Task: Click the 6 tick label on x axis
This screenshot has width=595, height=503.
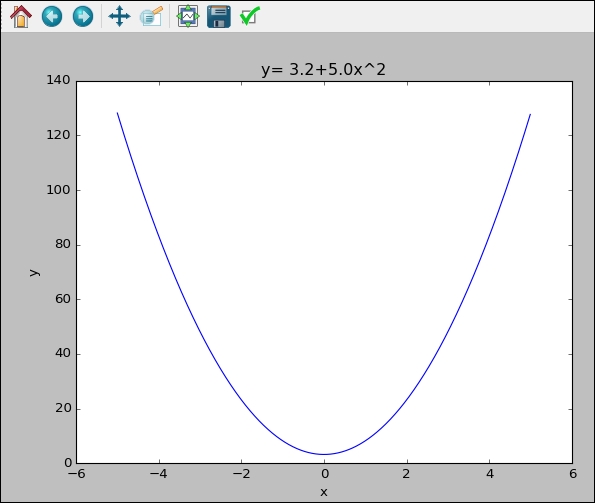Action: pos(573,474)
